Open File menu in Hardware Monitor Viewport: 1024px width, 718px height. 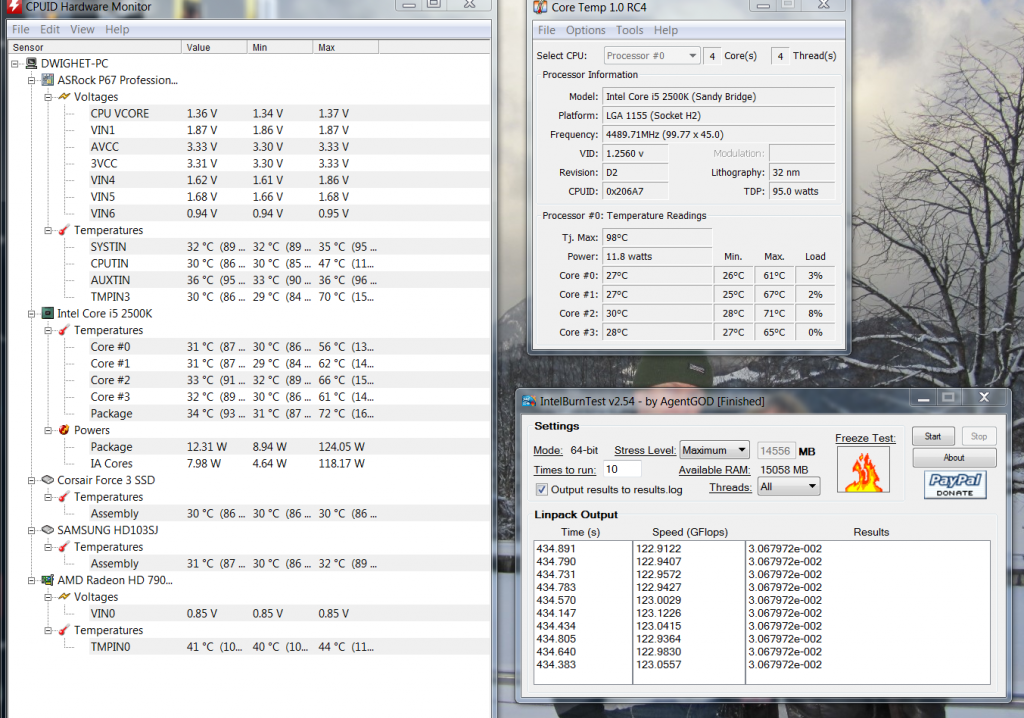[x=20, y=29]
